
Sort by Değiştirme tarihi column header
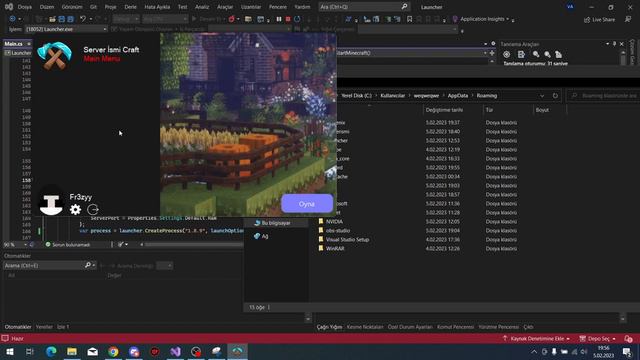click(444, 110)
